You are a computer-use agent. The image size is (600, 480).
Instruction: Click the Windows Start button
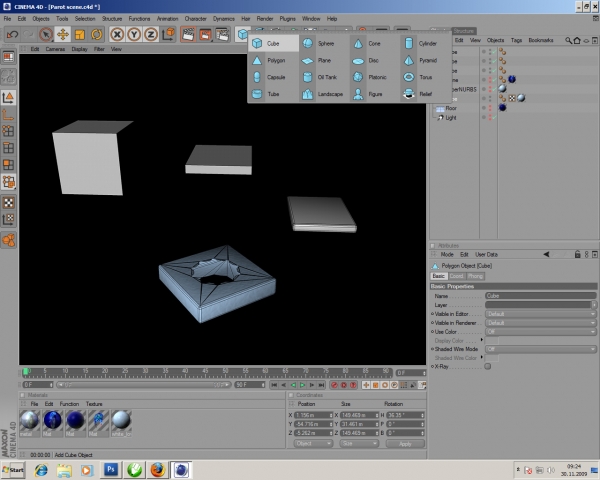[x=13, y=470]
